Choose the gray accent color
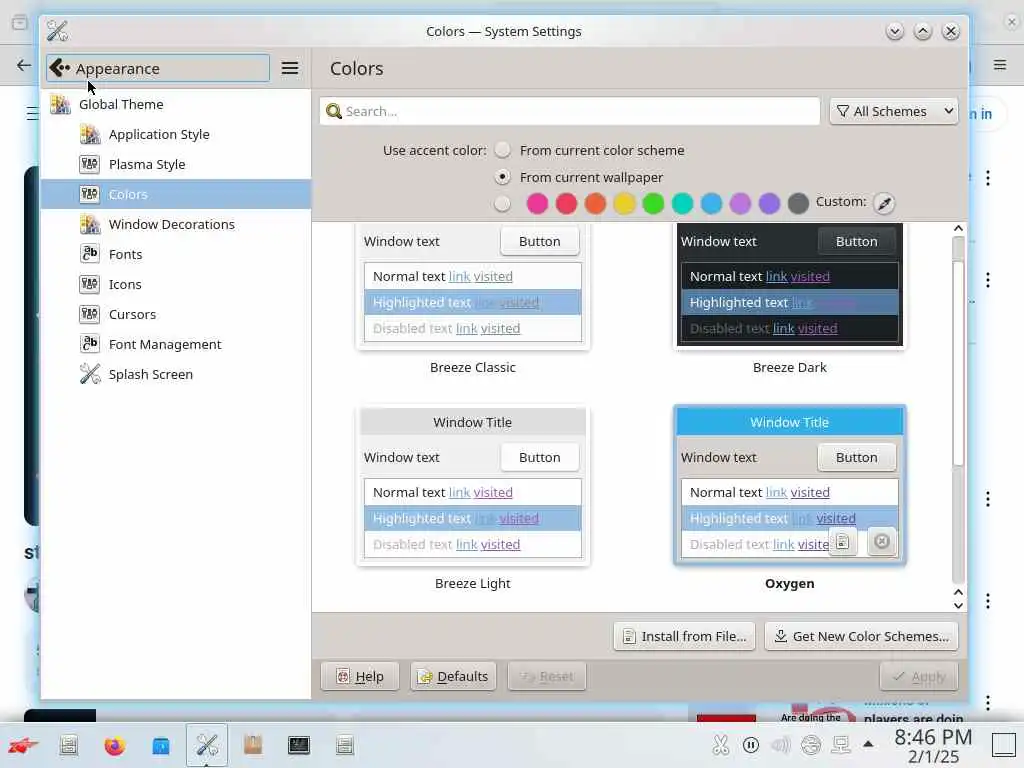1024x768 pixels. pyautogui.click(x=798, y=203)
